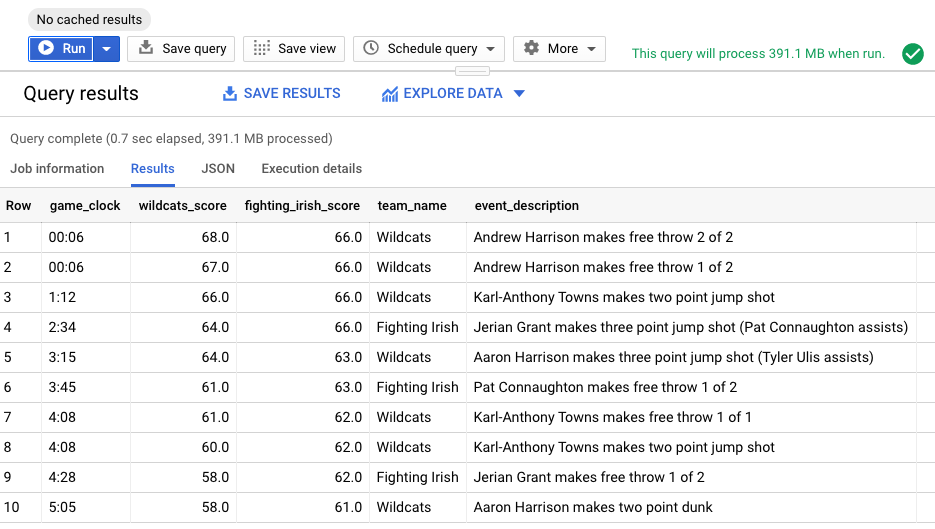
Task: Click the green query validation checkmark icon
Action: tap(912, 54)
